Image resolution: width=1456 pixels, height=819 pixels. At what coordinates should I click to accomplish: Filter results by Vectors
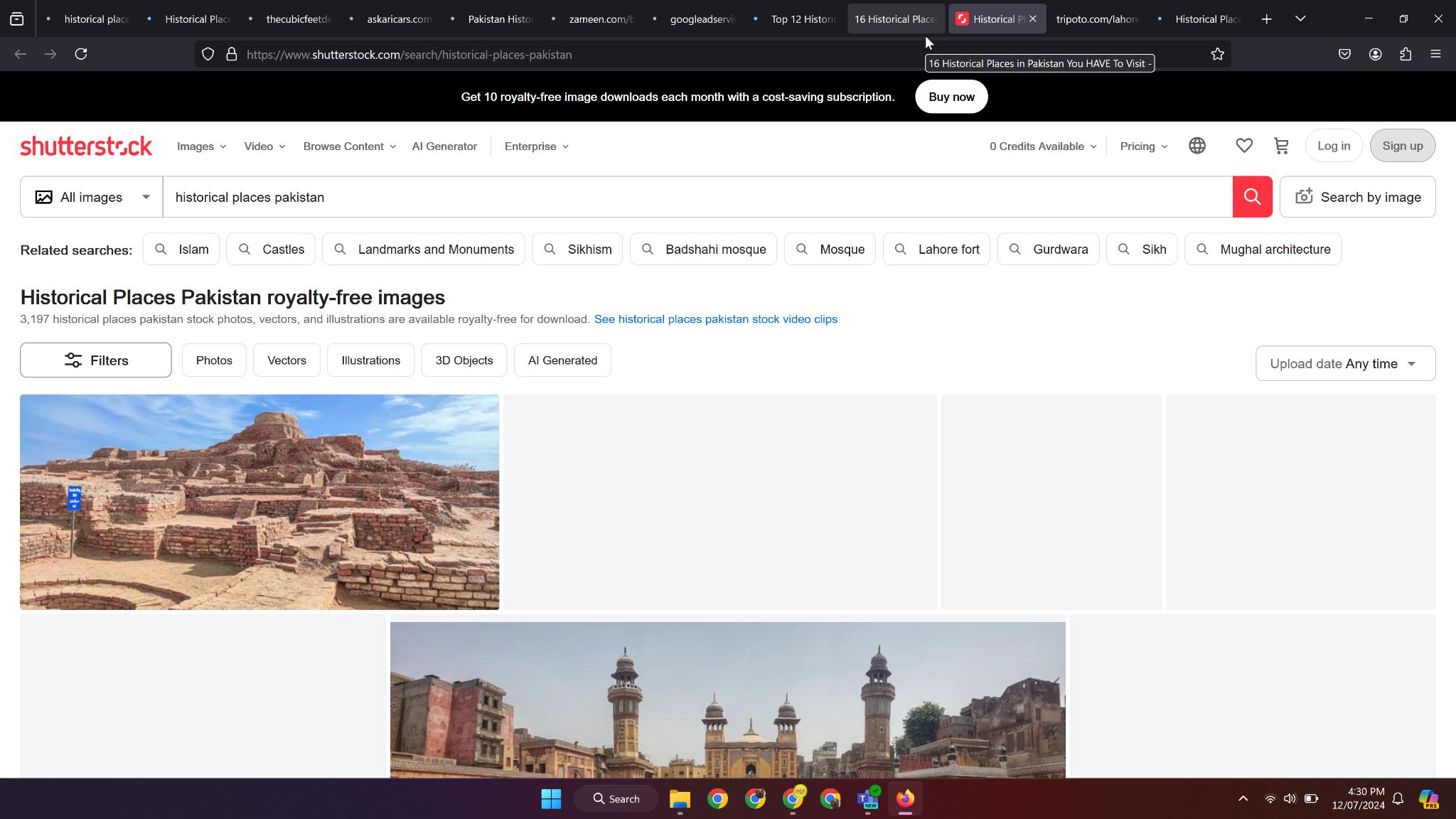[287, 360]
